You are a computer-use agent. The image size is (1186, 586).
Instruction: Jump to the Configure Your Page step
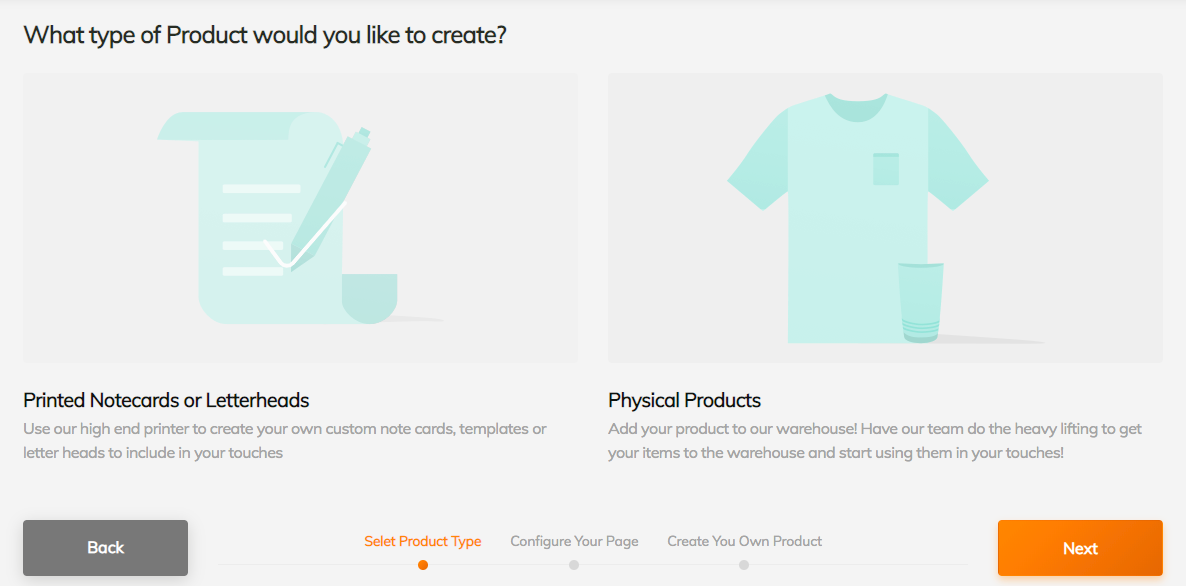[574, 541]
